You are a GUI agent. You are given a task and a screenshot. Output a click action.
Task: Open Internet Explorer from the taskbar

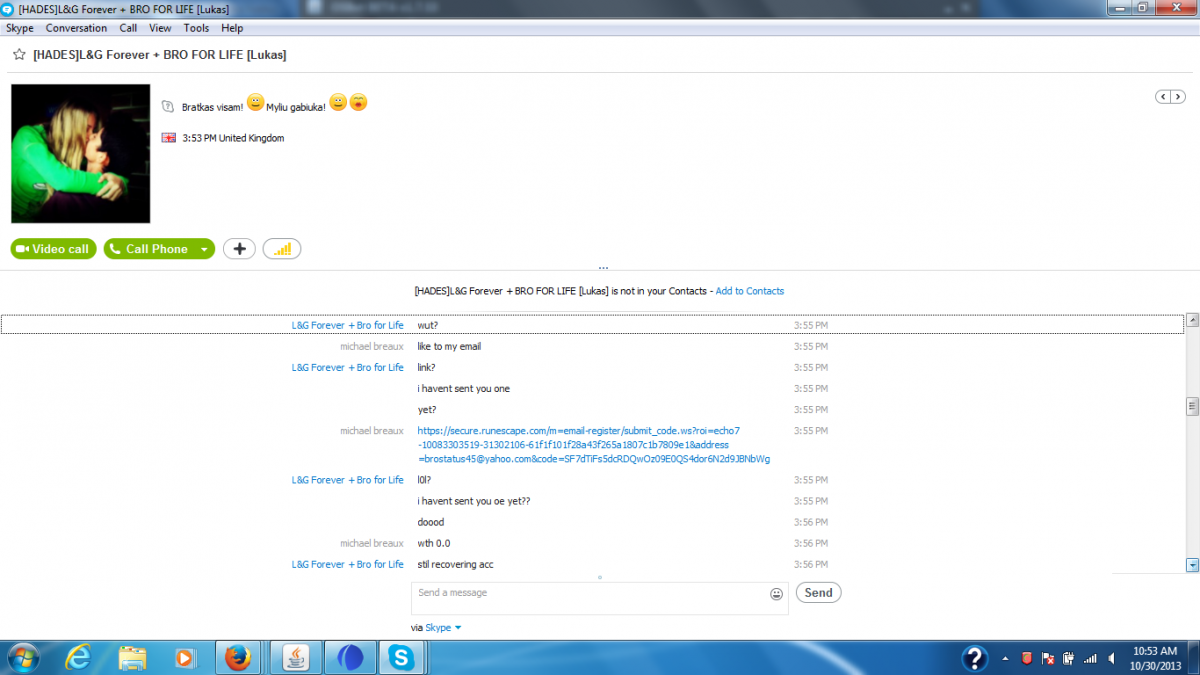(77, 657)
